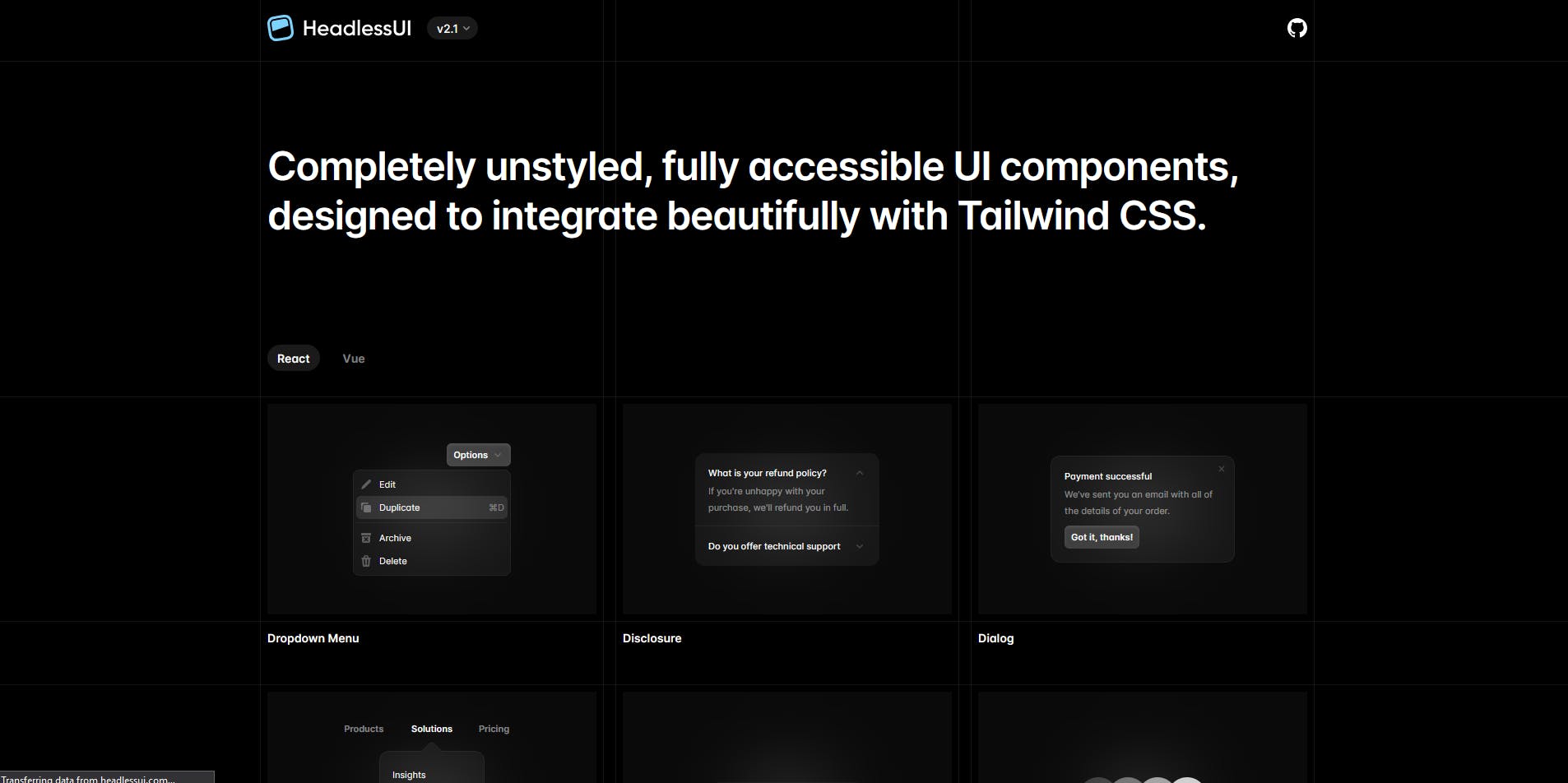Image resolution: width=1568 pixels, height=783 pixels.
Task: Click the Solutions popover tab
Action: 432,729
